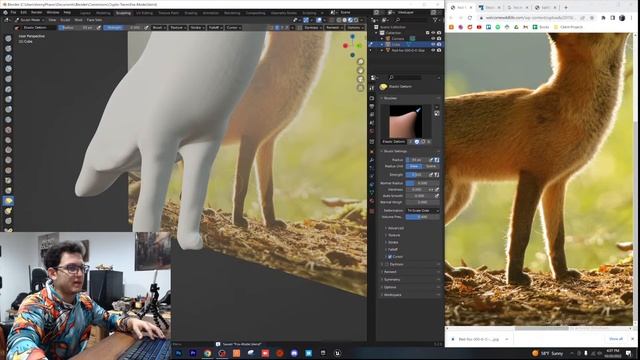Toggle the Cursor checkbox in brush settings

[x=390, y=257]
